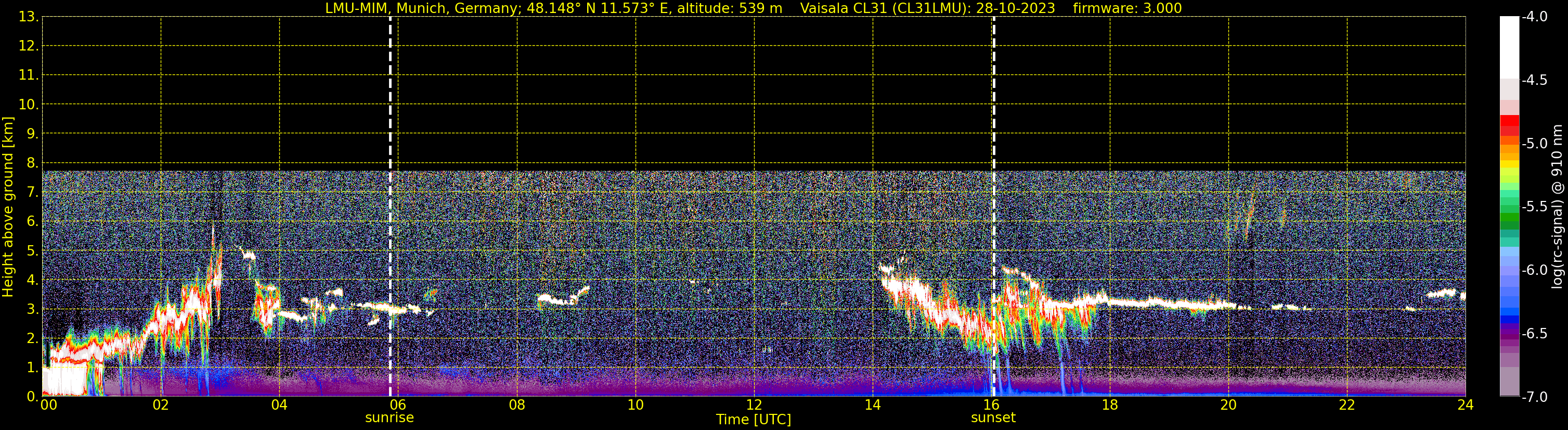The height and width of the screenshot is (430, 1568).
Task: Click the '12' time tick label
Action: tap(754, 405)
